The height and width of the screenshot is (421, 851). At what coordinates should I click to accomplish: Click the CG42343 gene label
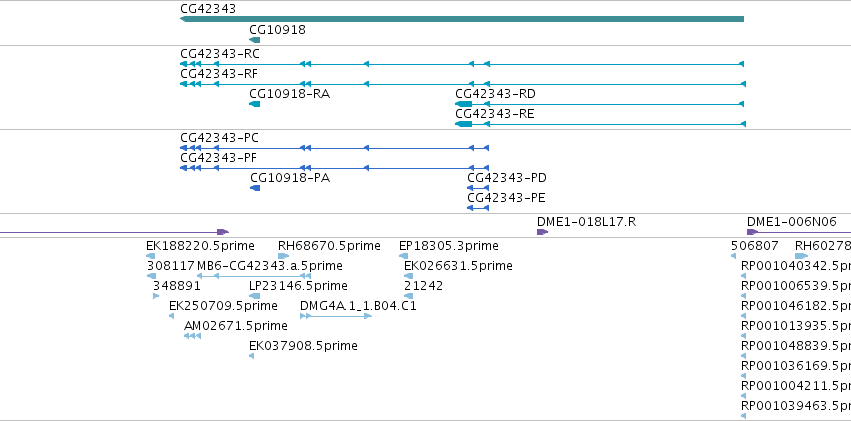[x=208, y=9]
